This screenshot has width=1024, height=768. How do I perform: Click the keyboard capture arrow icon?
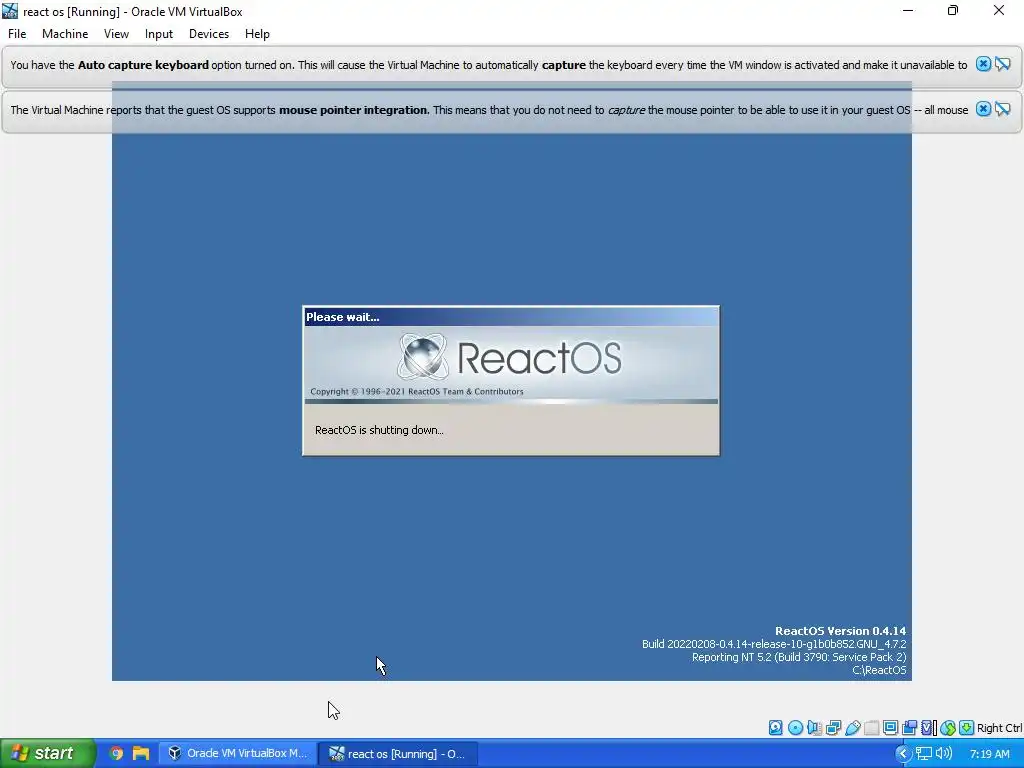coord(967,728)
